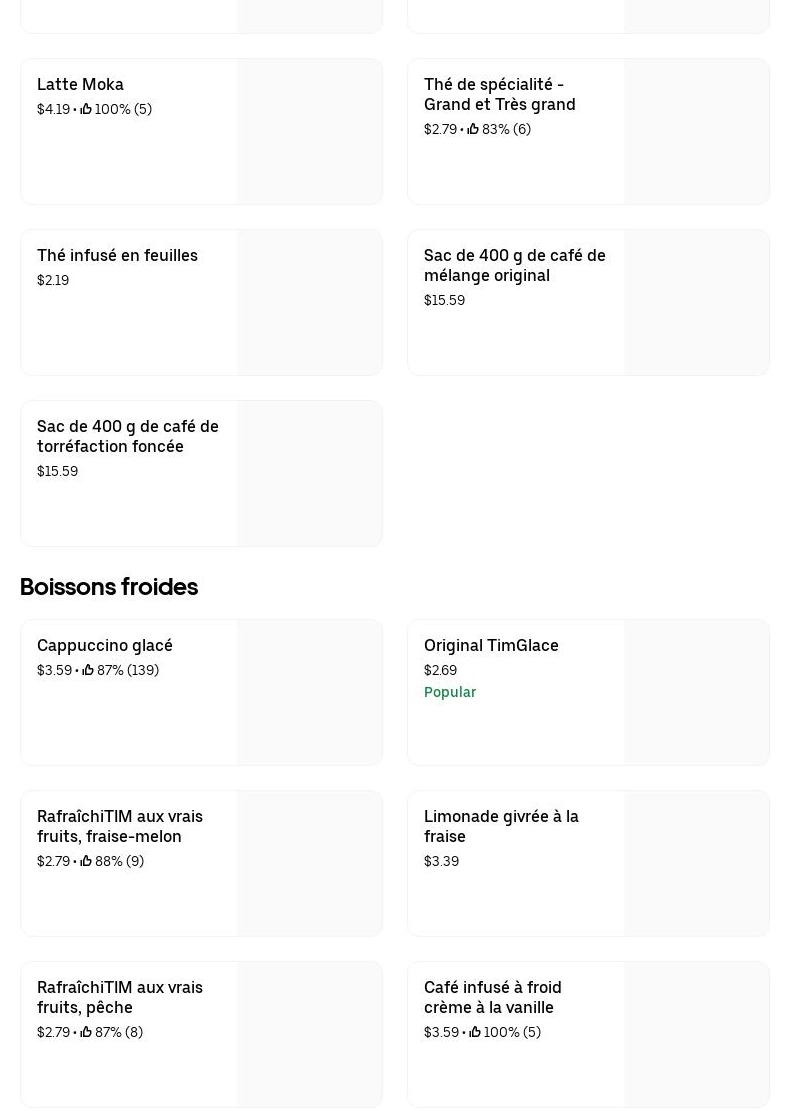Click the Original TimGlace image thumbnail
This screenshot has width=804, height=1111.
696,693
